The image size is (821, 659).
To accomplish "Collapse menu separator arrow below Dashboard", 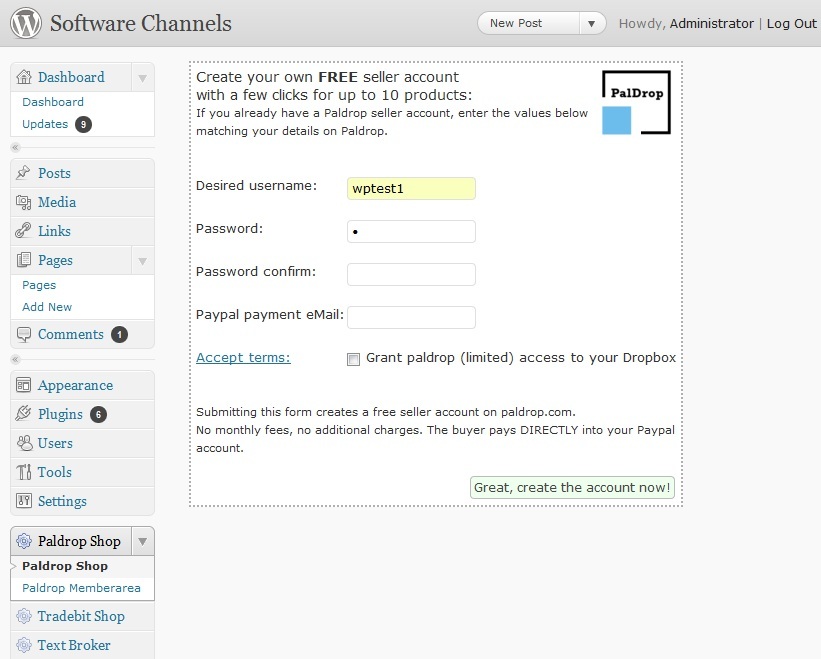I will [x=16, y=148].
